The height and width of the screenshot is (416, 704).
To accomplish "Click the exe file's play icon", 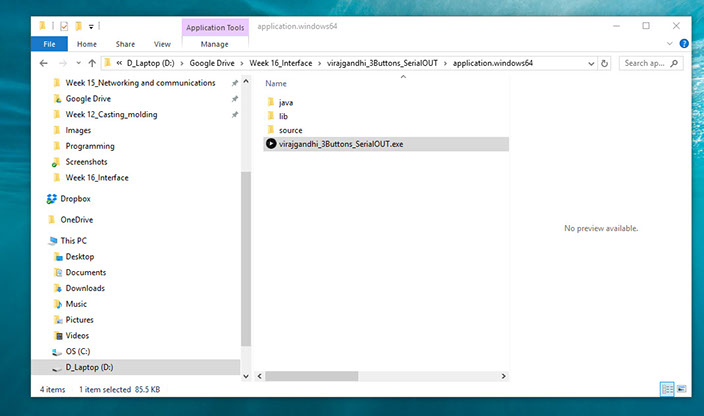I will point(271,144).
